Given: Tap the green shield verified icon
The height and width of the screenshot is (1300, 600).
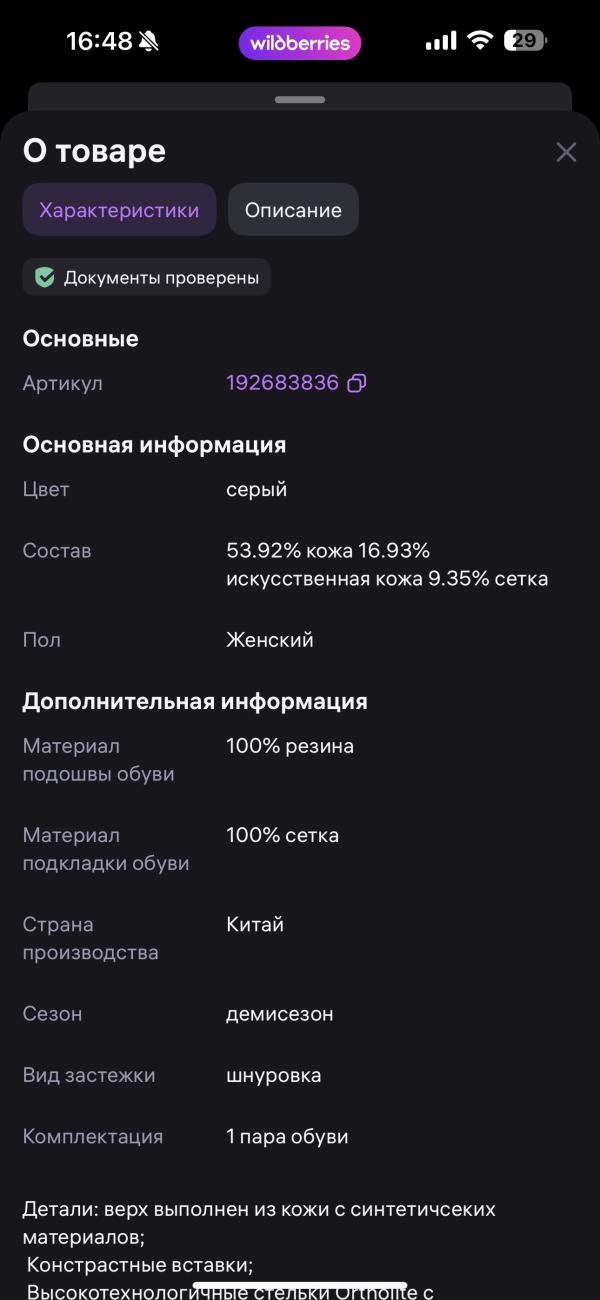Looking at the screenshot, I should click(45, 277).
